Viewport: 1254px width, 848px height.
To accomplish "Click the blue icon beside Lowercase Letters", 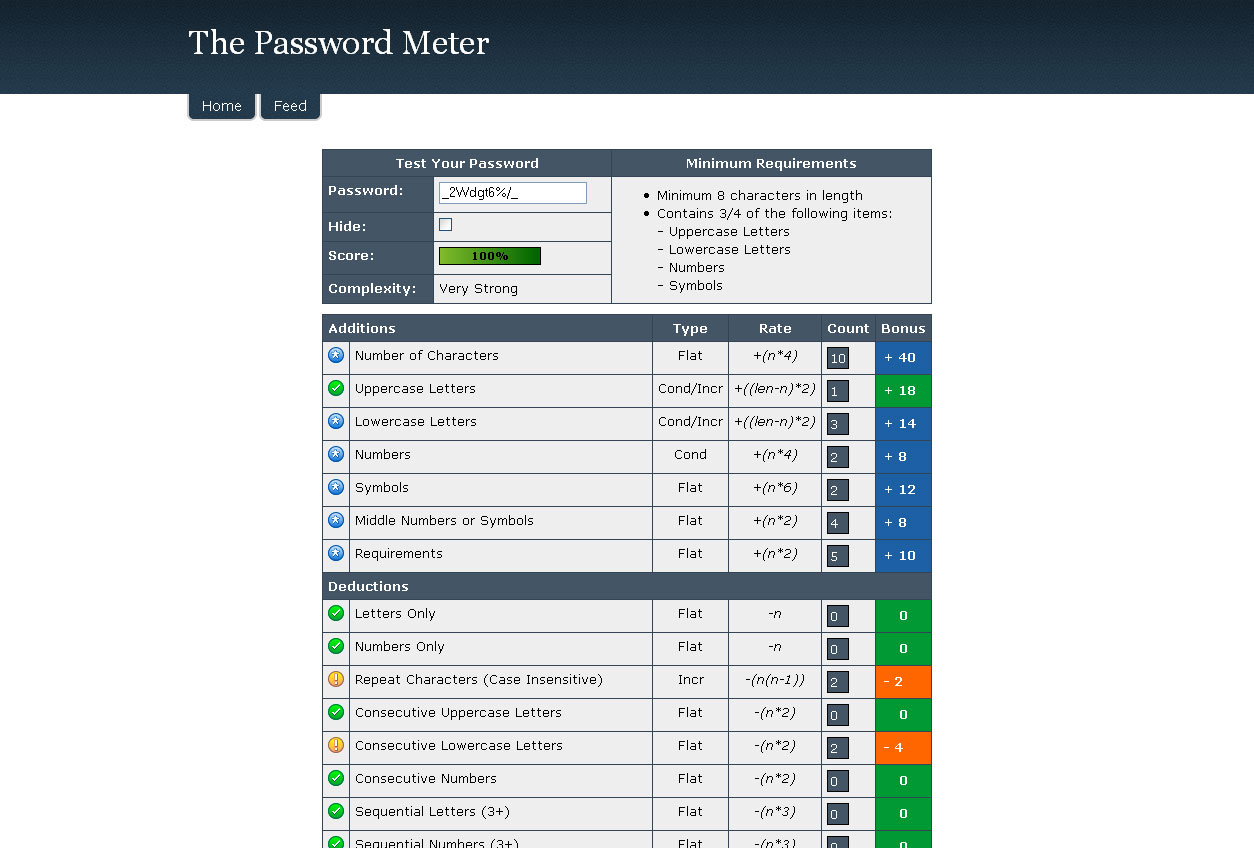I will tap(336, 421).
